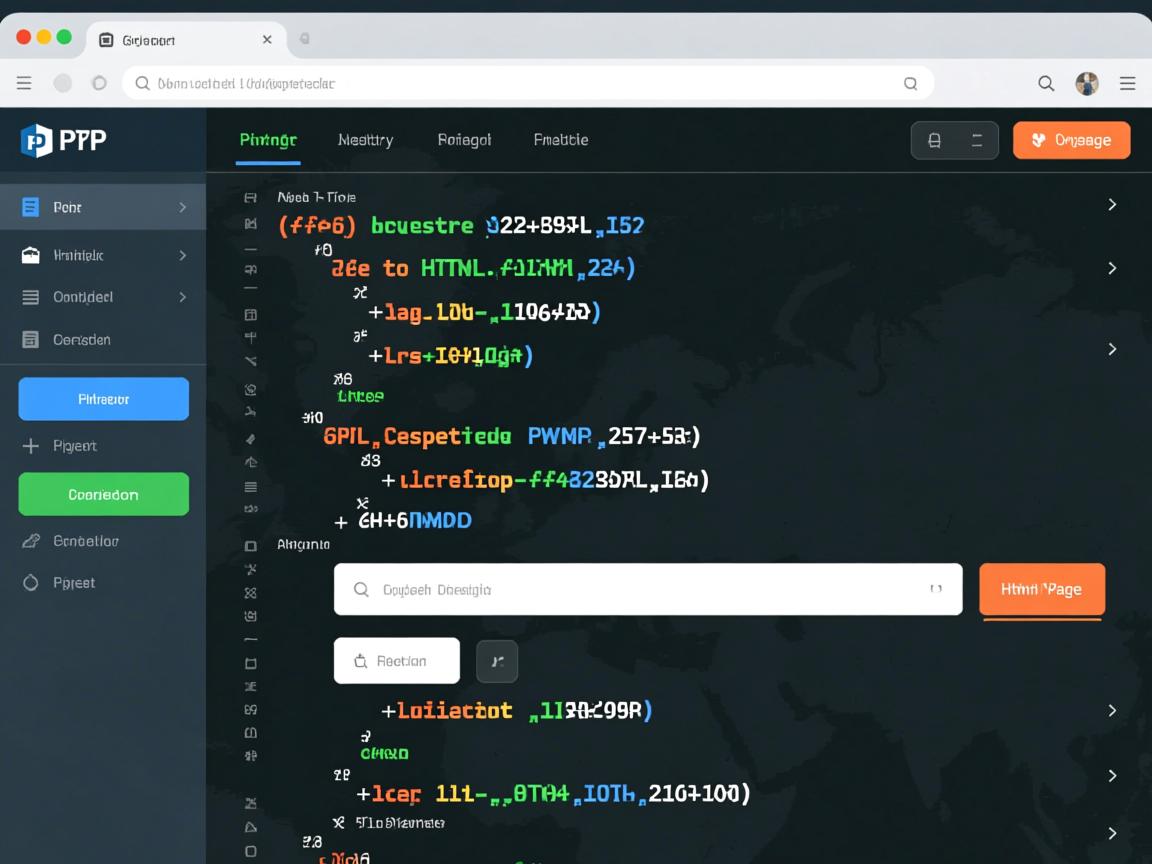Expand the Pont sidebar item chevron
The width and height of the screenshot is (1152, 864).
pyautogui.click(x=182, y=207)
